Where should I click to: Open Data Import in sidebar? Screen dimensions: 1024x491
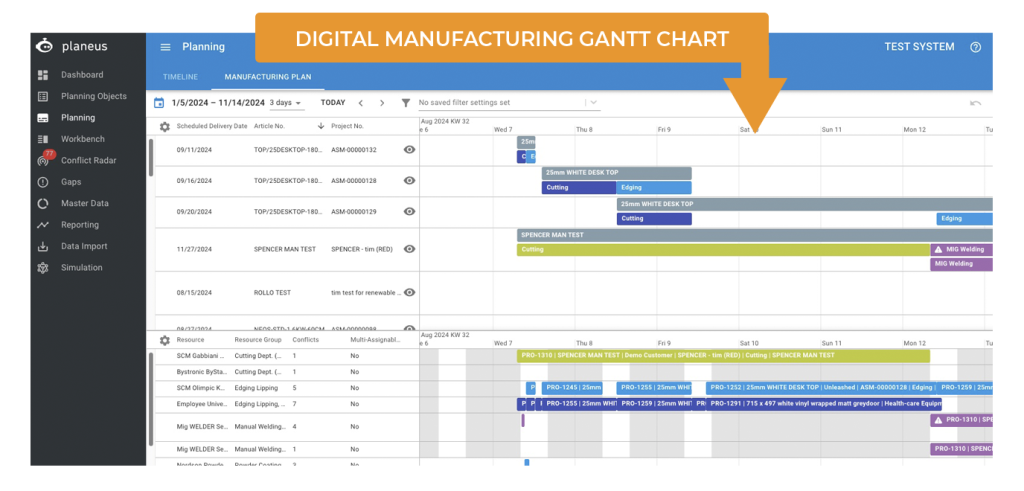[x=83, y=246]
